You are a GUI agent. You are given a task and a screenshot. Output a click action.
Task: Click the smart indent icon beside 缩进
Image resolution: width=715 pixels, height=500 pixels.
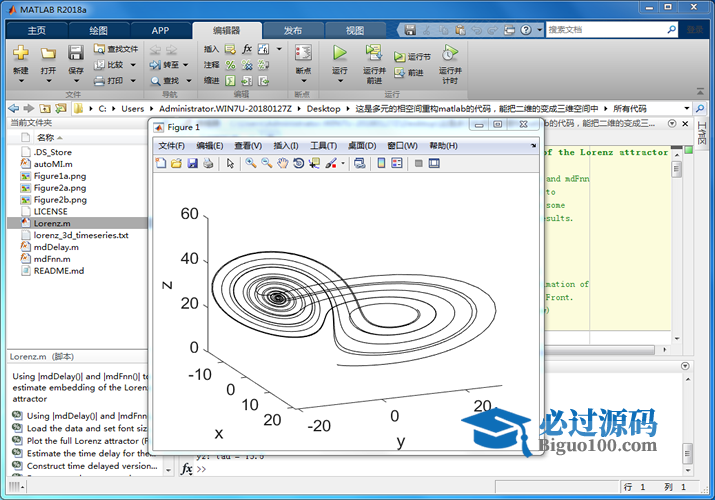[x=230, y=81]
